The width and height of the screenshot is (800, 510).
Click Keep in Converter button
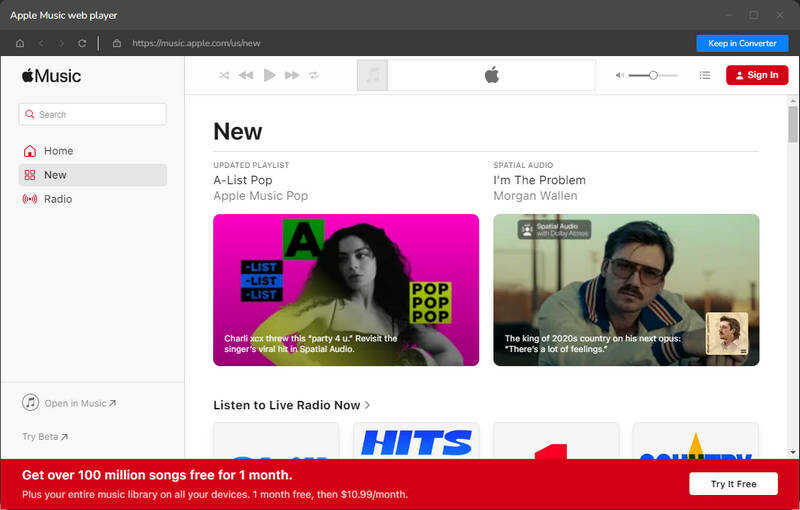742,43
